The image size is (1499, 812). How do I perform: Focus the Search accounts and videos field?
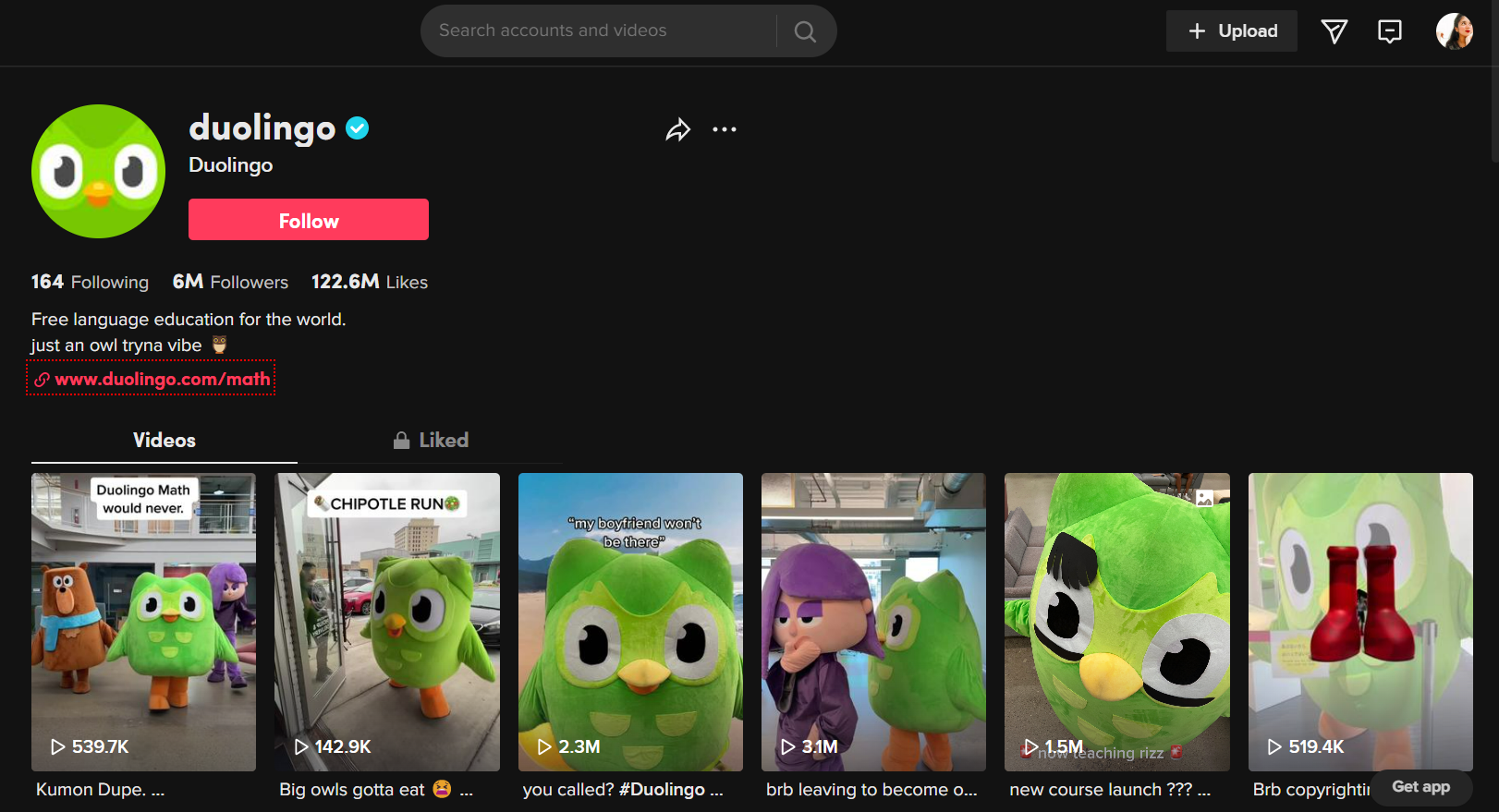point(601,31)
